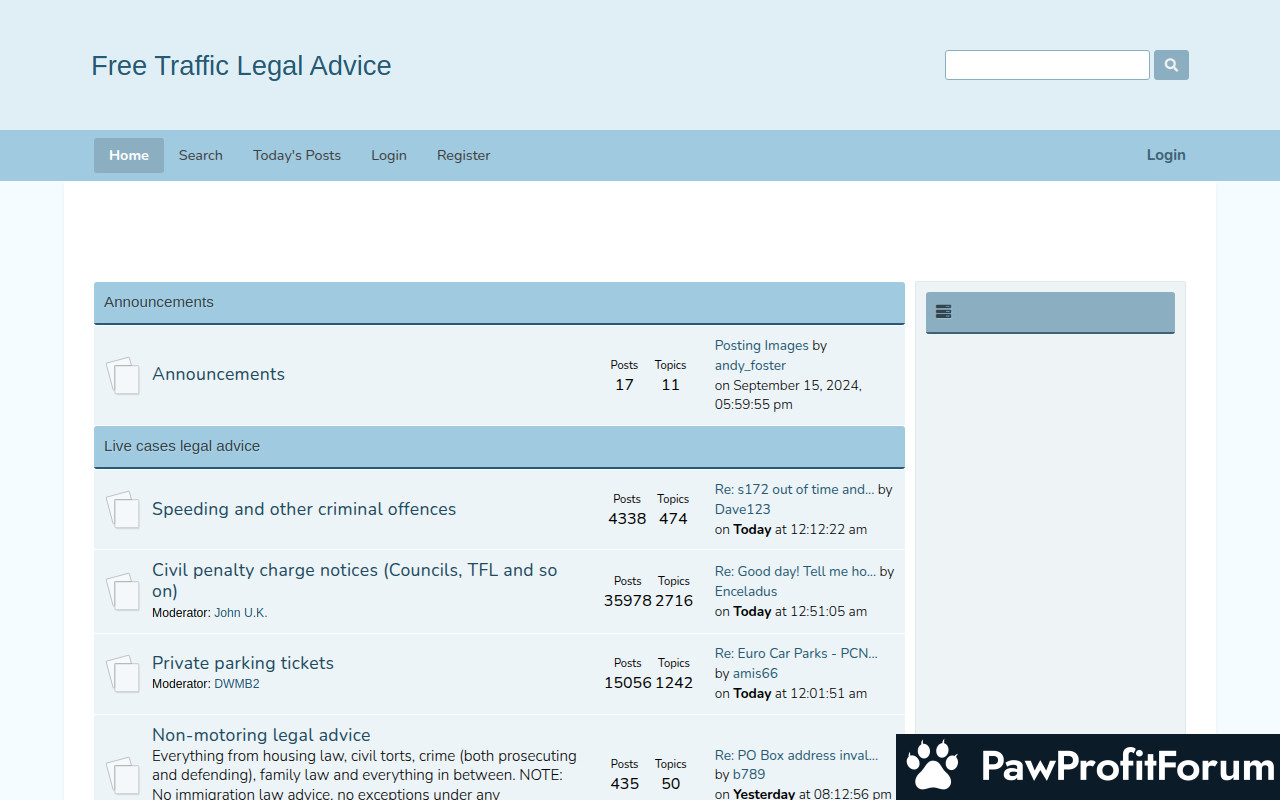
Task: Click the Private parking tickets board icon
Action: click(x=123, y=673)
